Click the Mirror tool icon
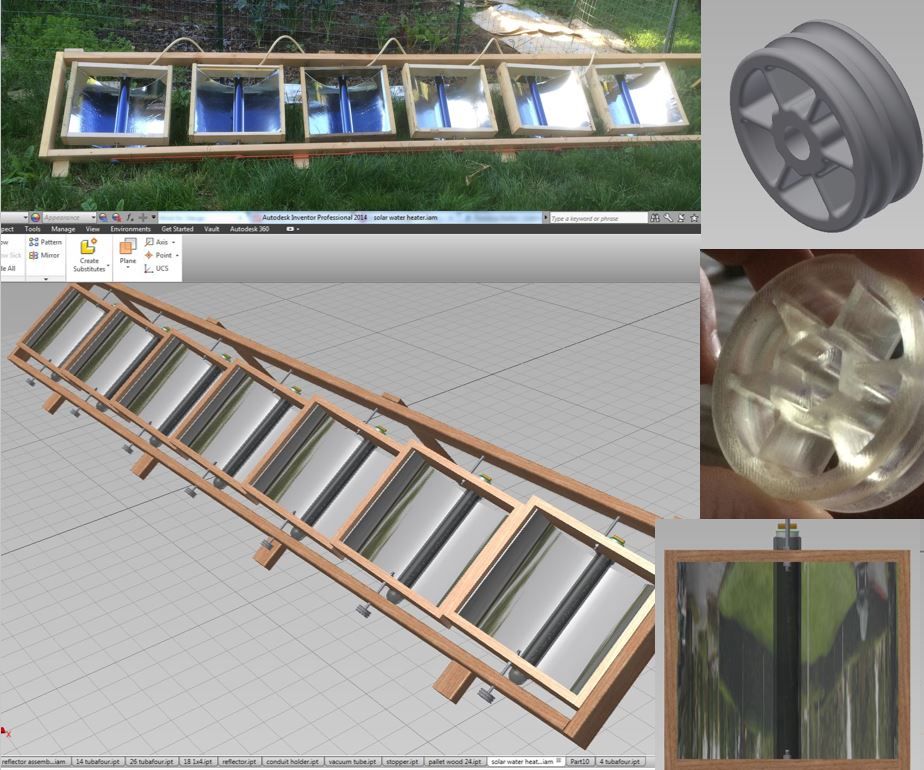 pyautogui.click(x=34, y=255)
